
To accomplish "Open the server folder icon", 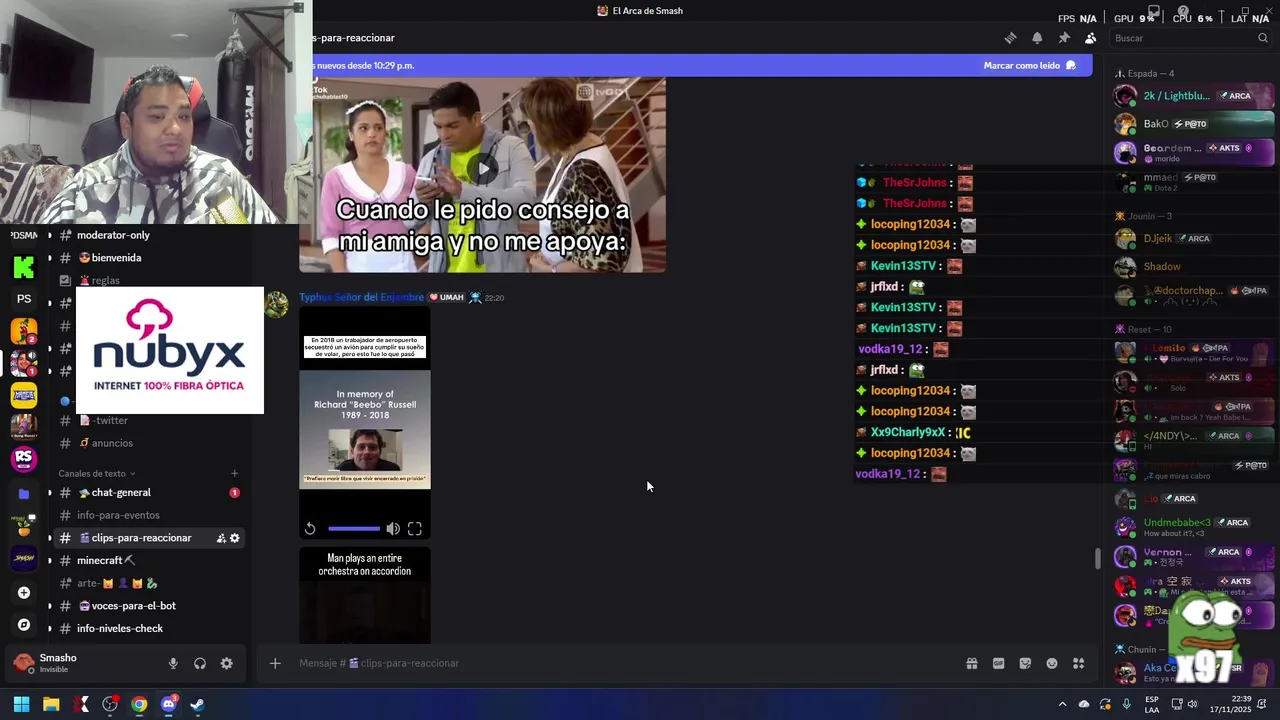I will pyautogui.click(x=24, y=493).
